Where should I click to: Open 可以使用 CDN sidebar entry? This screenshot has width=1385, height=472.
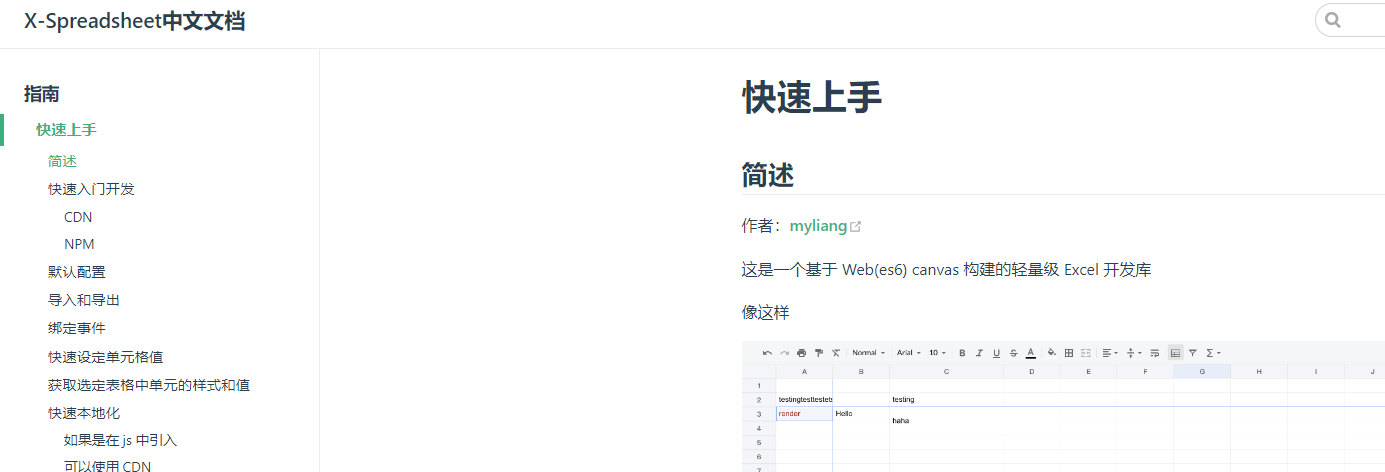[107, 466]
